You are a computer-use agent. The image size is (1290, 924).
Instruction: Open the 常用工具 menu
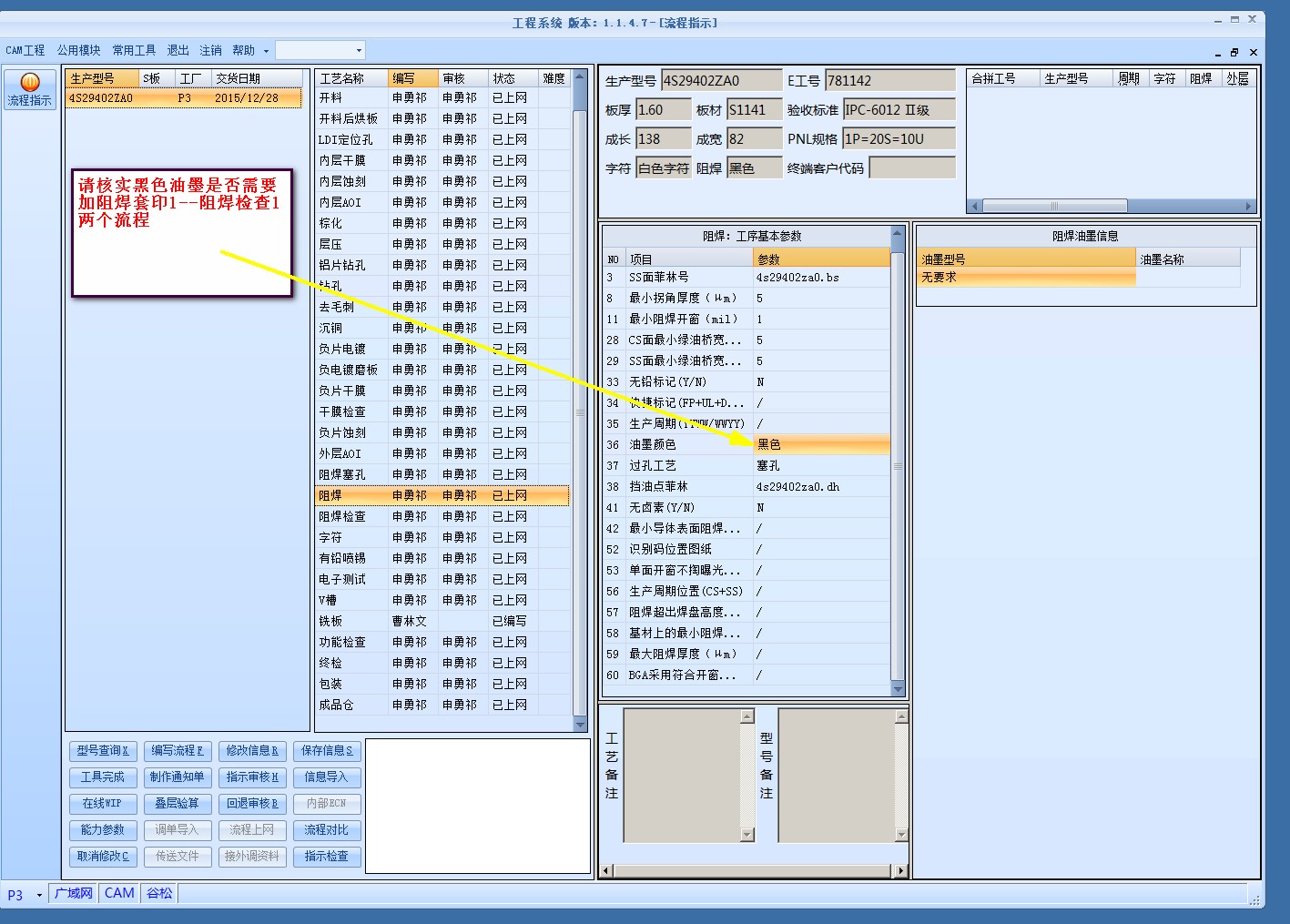134,50
